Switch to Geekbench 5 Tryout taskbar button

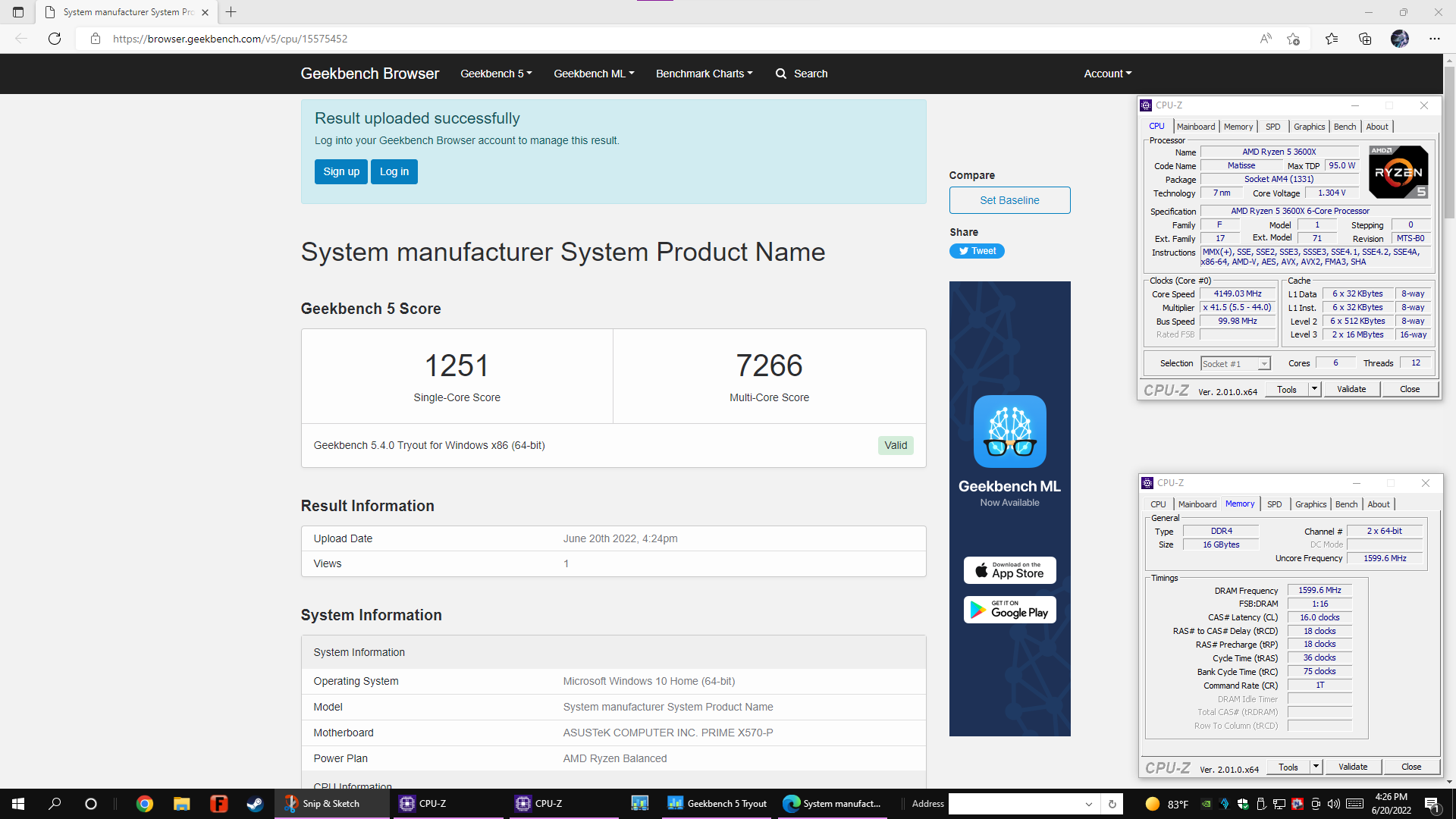click(x=717, y=804)
